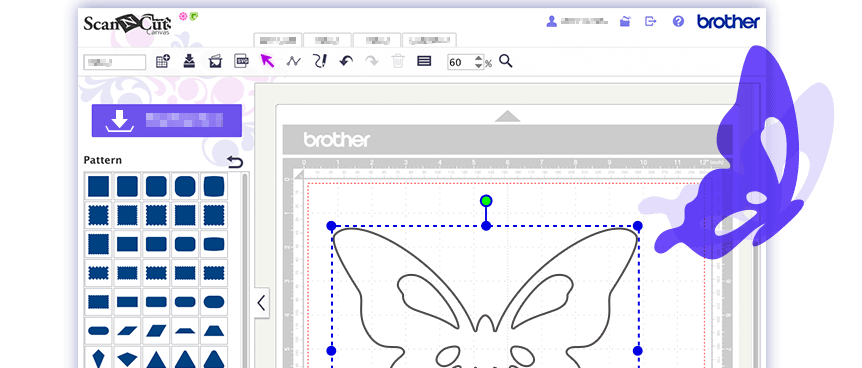Click the green rotation handle above butterfly
Screen dimensions: 862x368
[x=486, y=201]
